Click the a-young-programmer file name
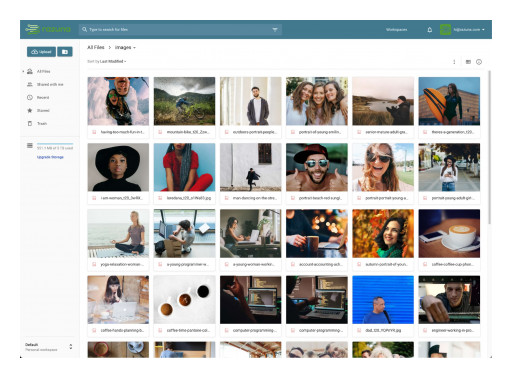Image resolution: width=512 pixels, height=378 pixels. 188,264
